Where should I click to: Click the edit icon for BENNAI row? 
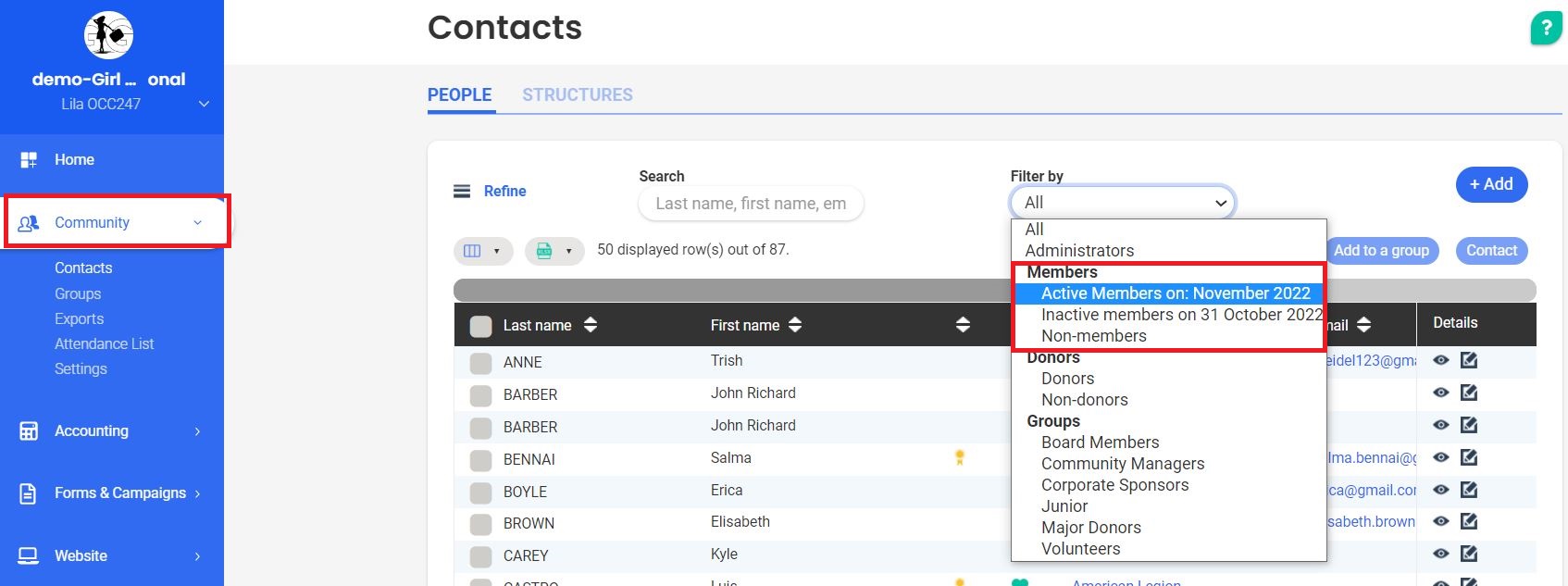pos(1469,457)
